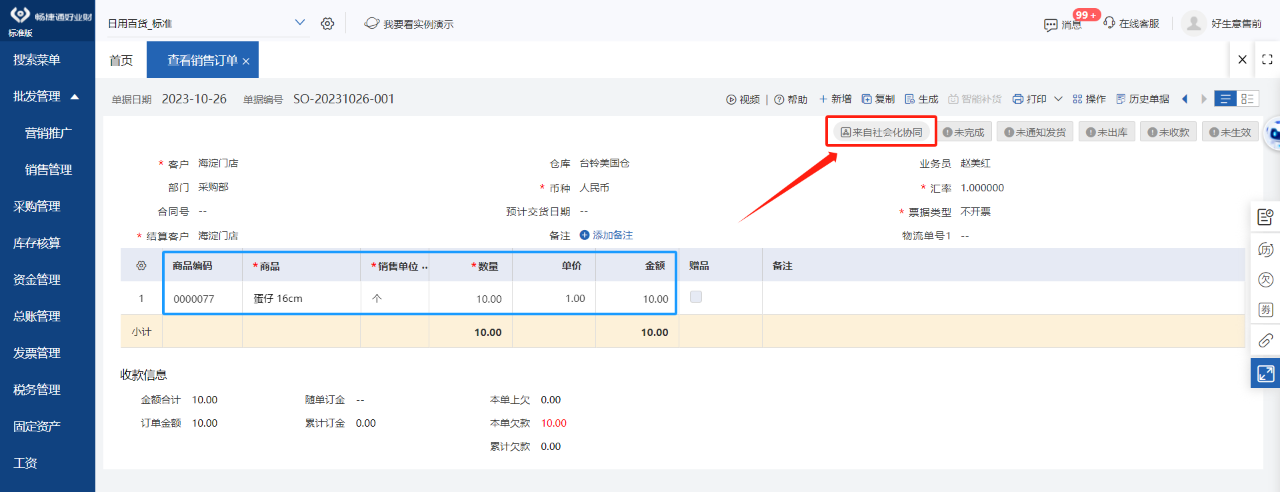Close the 查看销售订单 tab
1280x492 pixels.
(x=246, y=61)
